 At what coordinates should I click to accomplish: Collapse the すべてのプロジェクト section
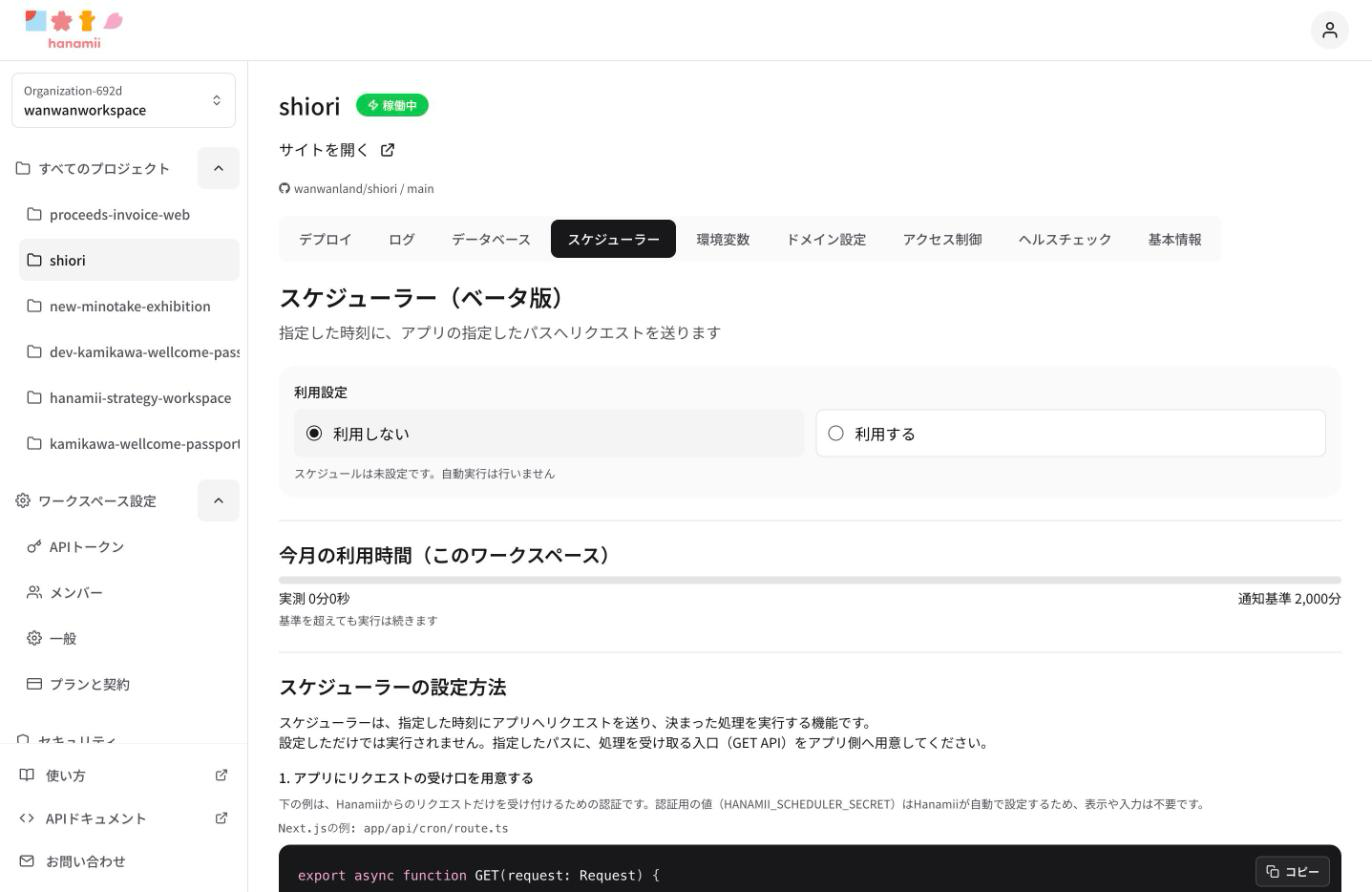pyautogui.click(x=218, y=168)
